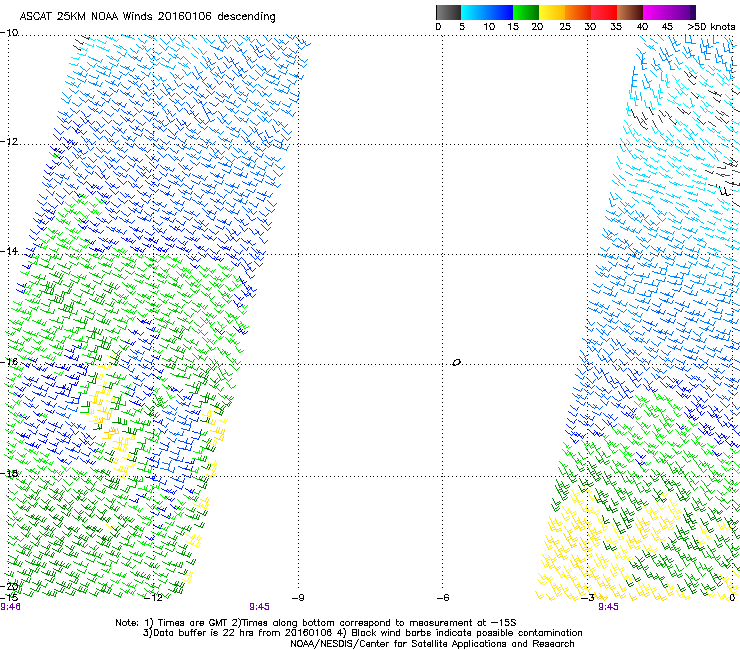Click the '35' label under the color bar
This screenshot has width=740, height=650.
[x=616, y=27]
